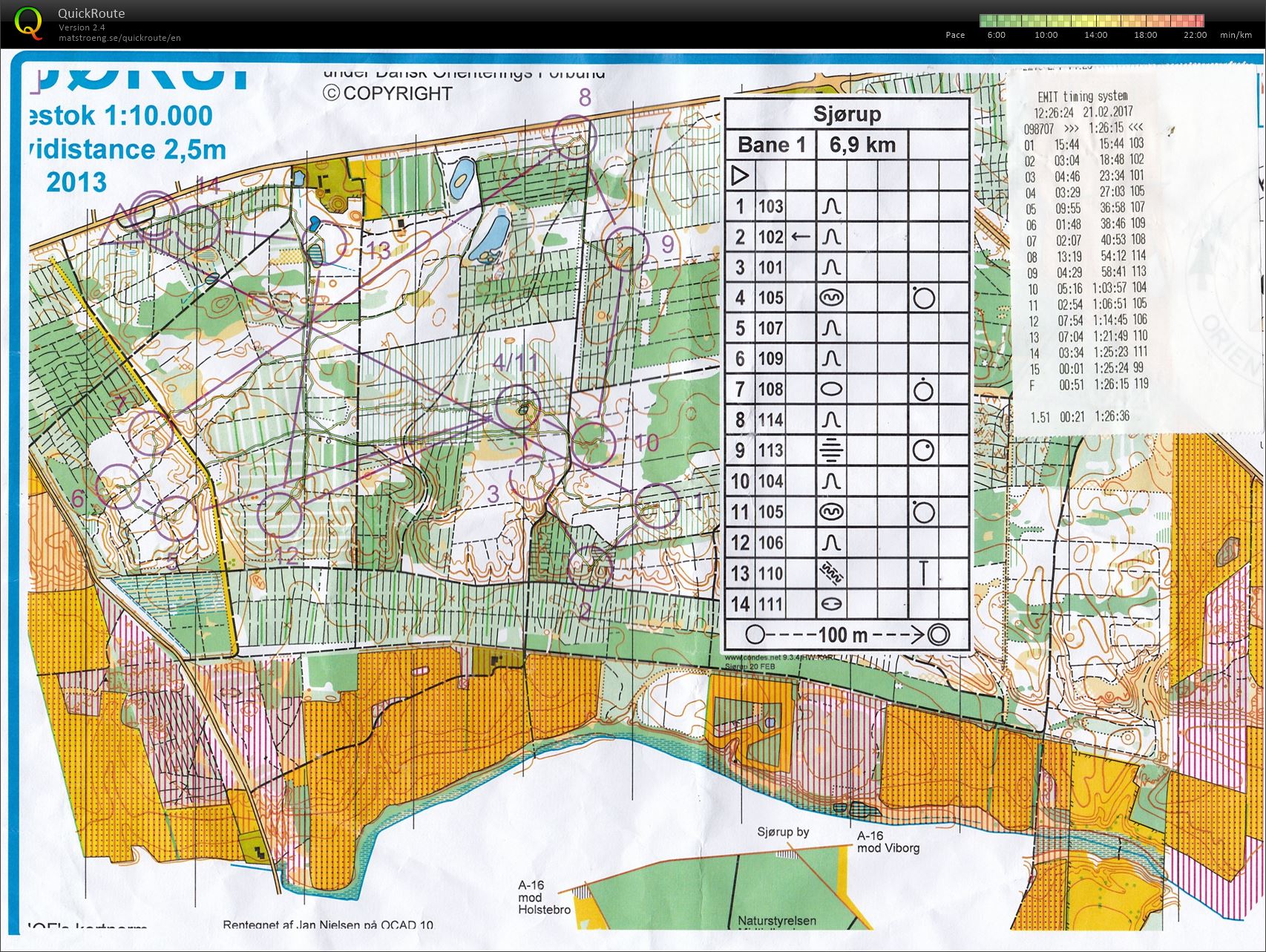1266x952 pixels.
Task: Click the '100 m' finish run-in label
Action: (842, 634)
